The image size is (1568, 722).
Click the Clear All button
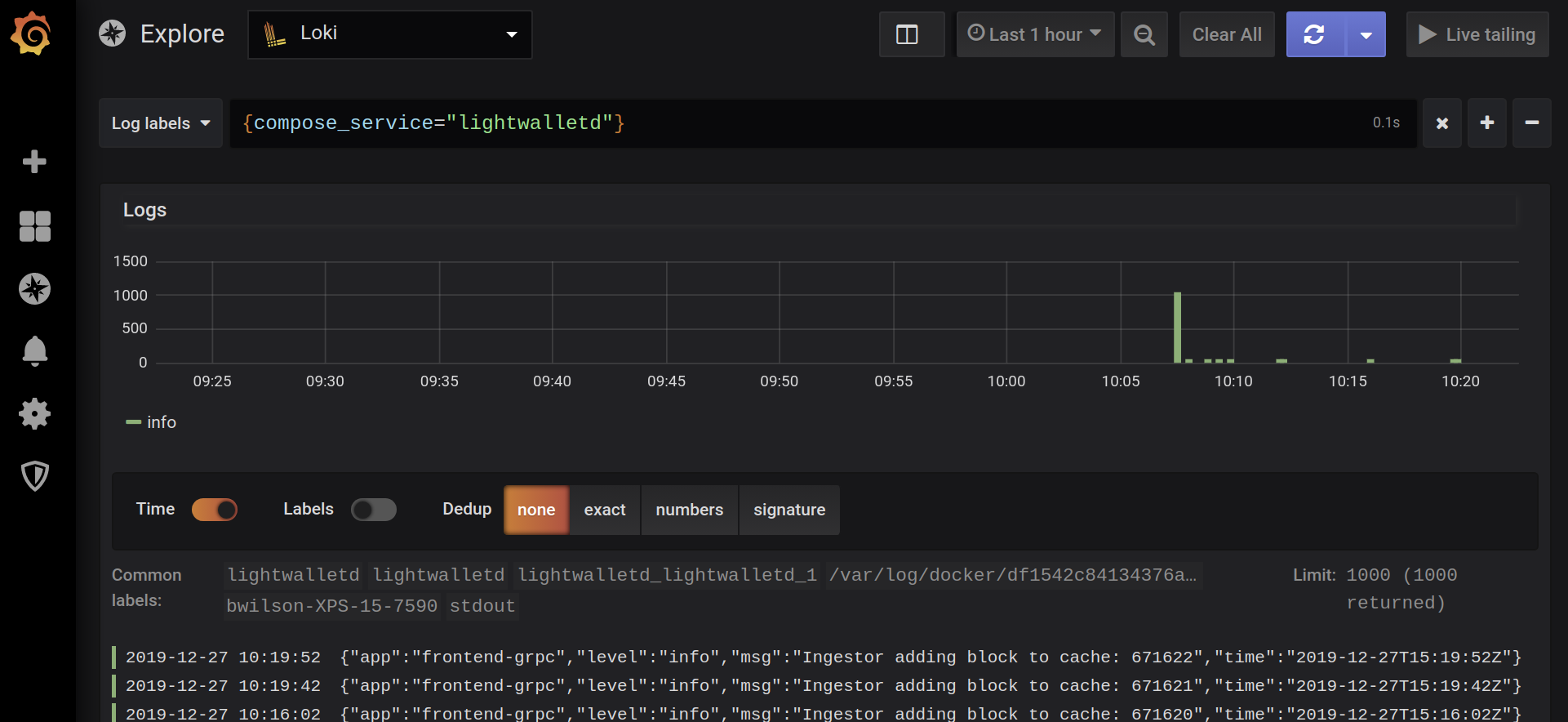[x=1227, y=34]
